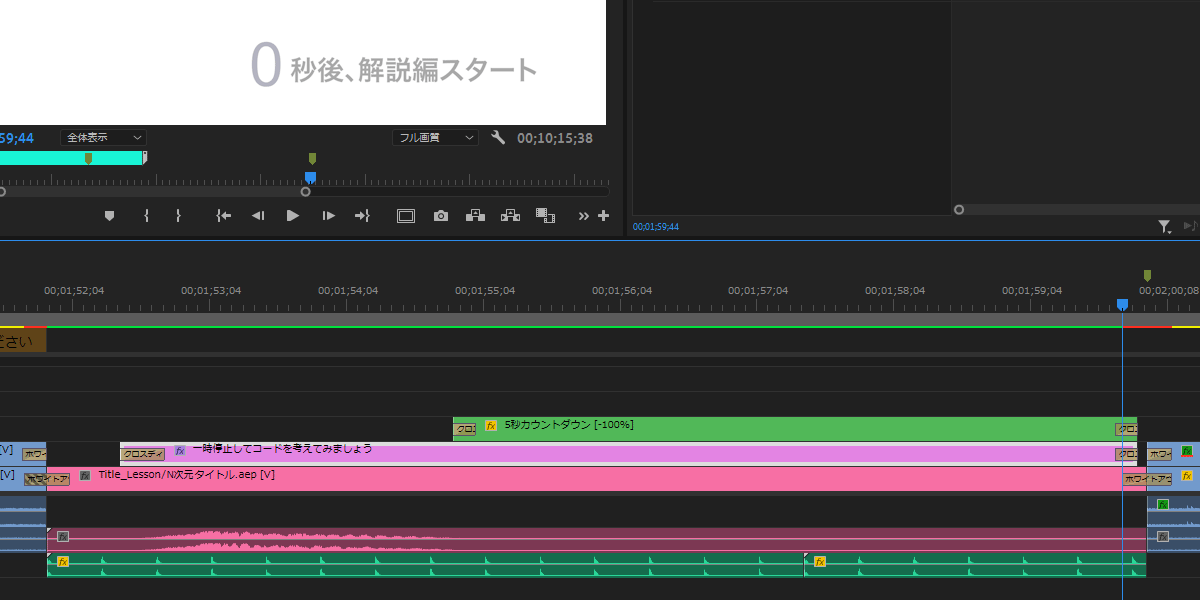
Task: Select the cross dissolve at start of green clip
Action: (465, 430)
